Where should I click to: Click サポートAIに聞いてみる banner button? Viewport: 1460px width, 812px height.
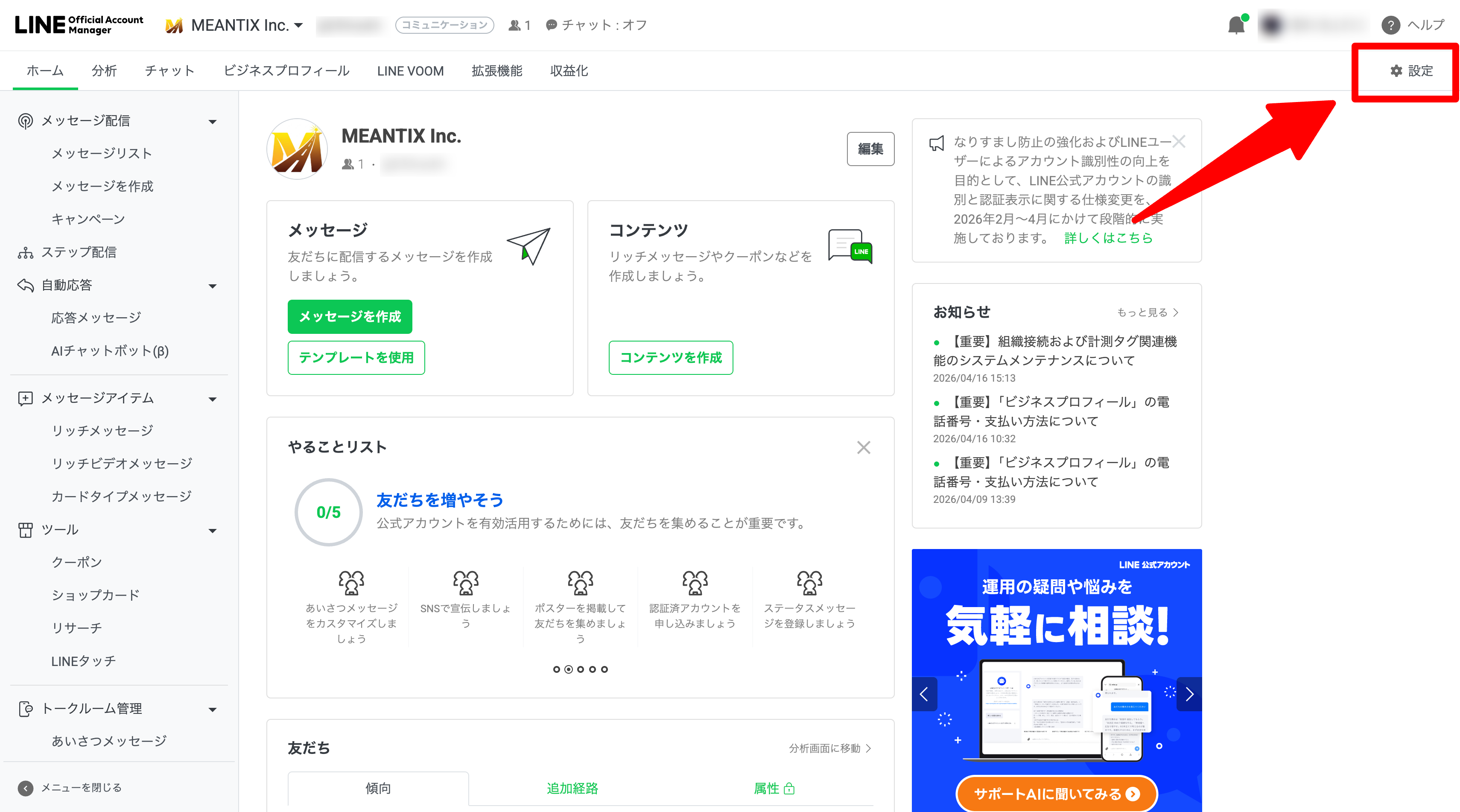tap(1057, 793)
